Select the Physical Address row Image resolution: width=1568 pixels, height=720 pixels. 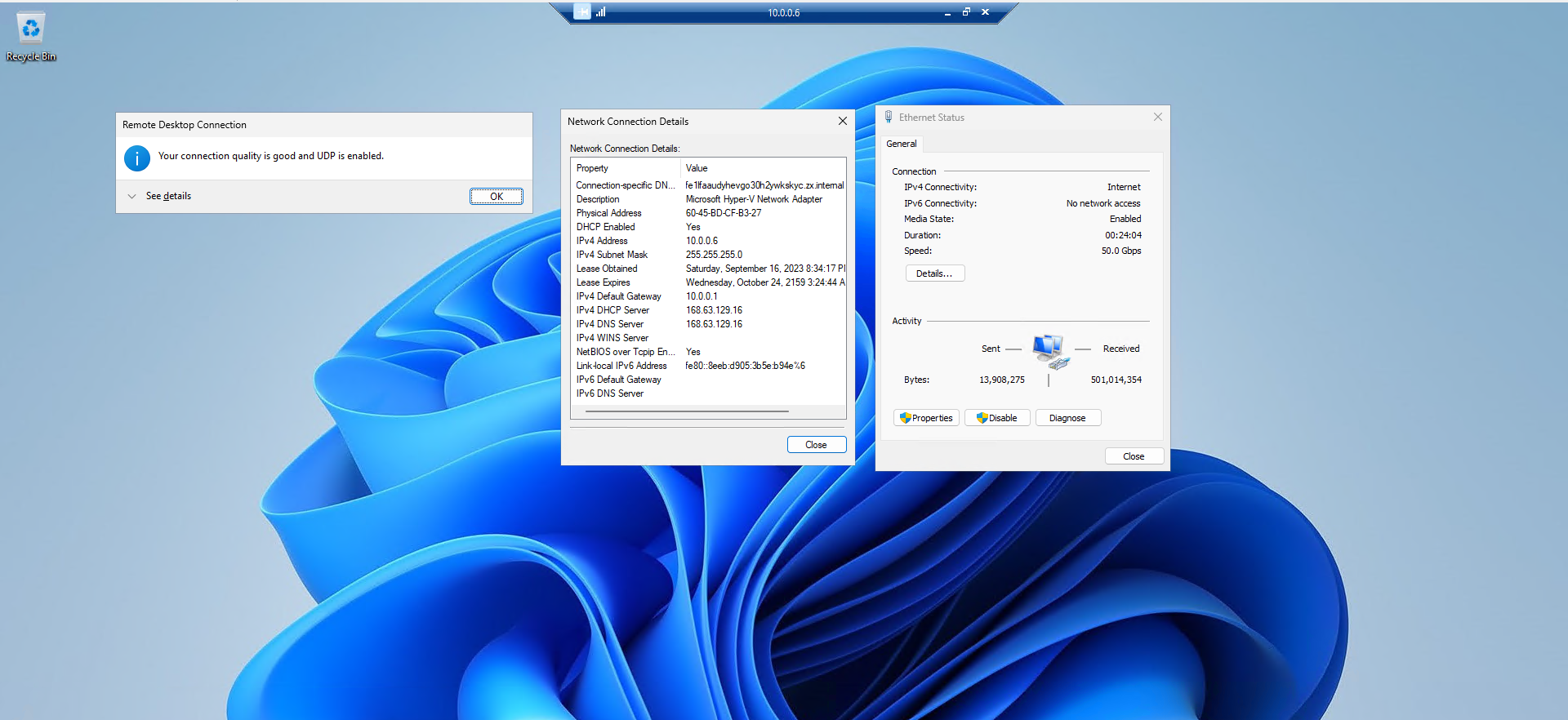pos(708,213)
